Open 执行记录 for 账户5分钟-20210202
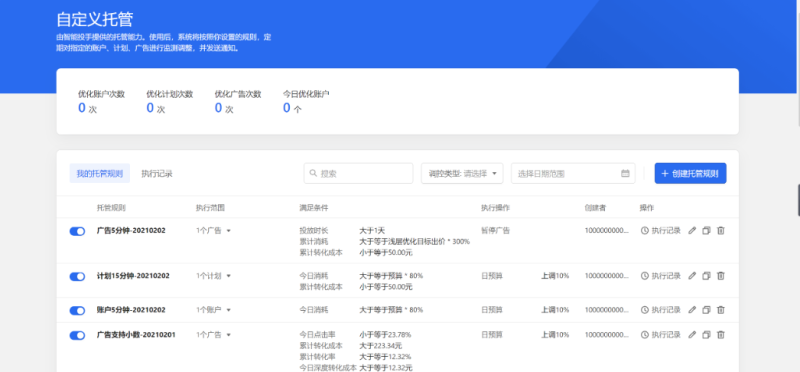 pyautogui.click(x=661, y=310)
